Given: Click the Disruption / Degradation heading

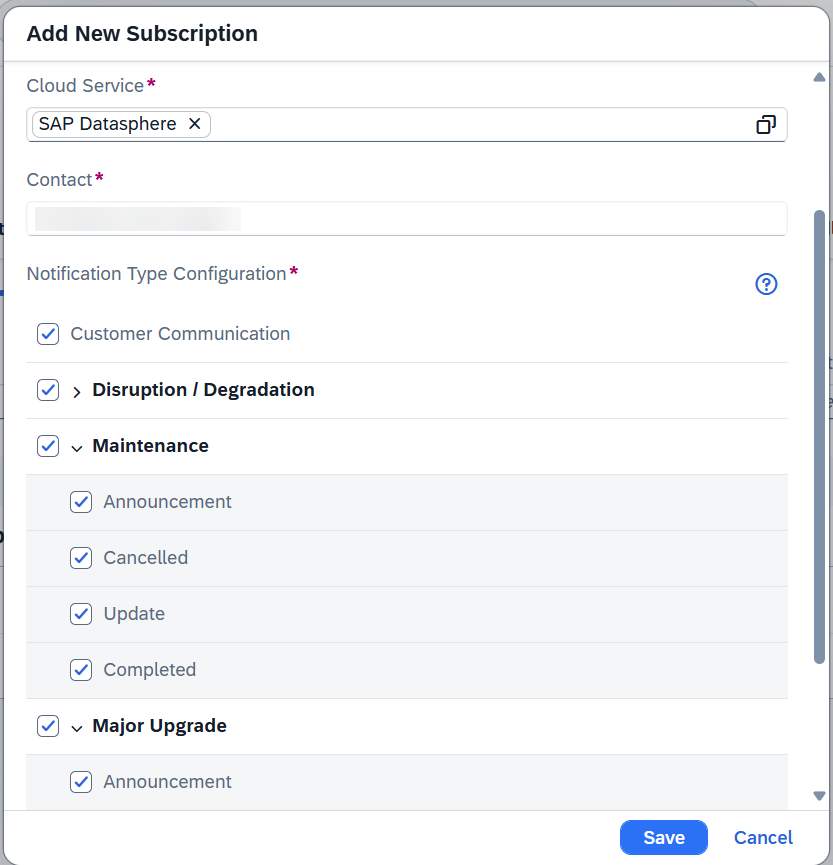Looking at the screenshot, I should click(204, 389).
